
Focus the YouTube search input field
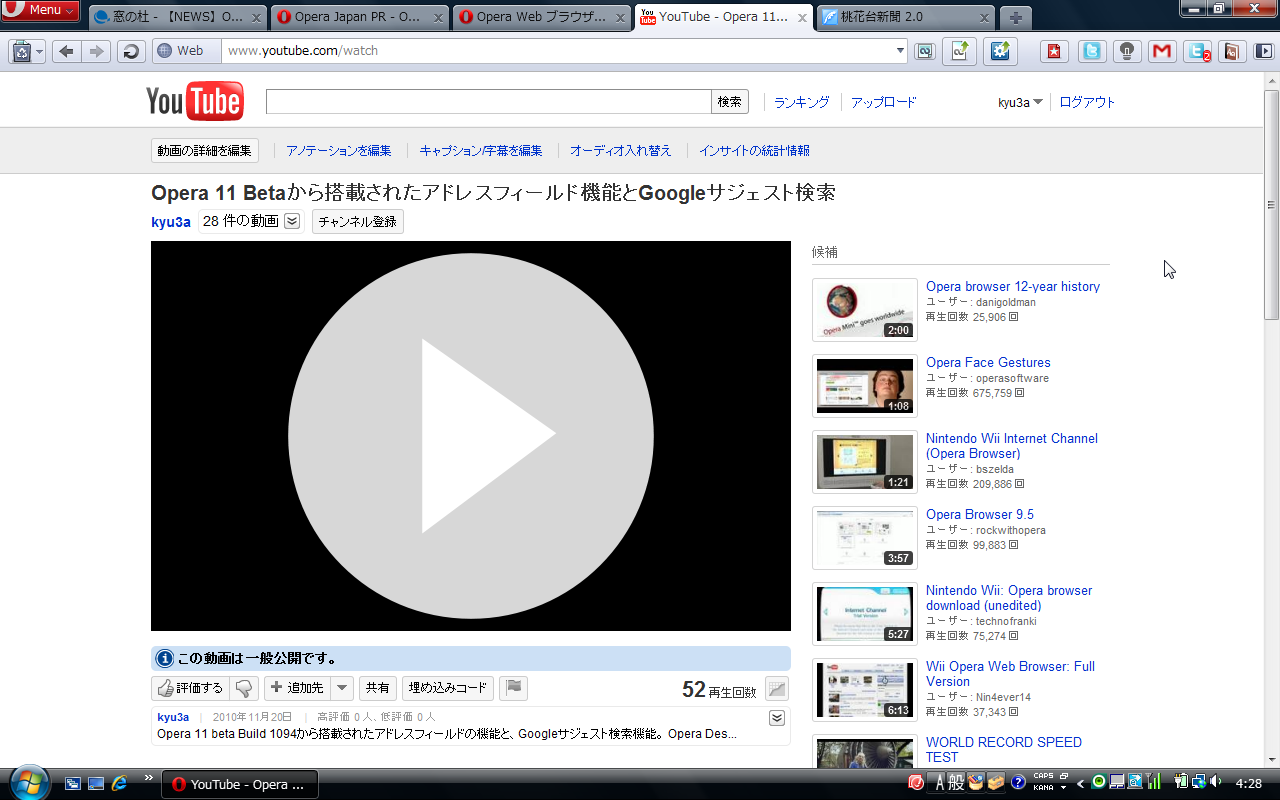click(x=488, y=101)
